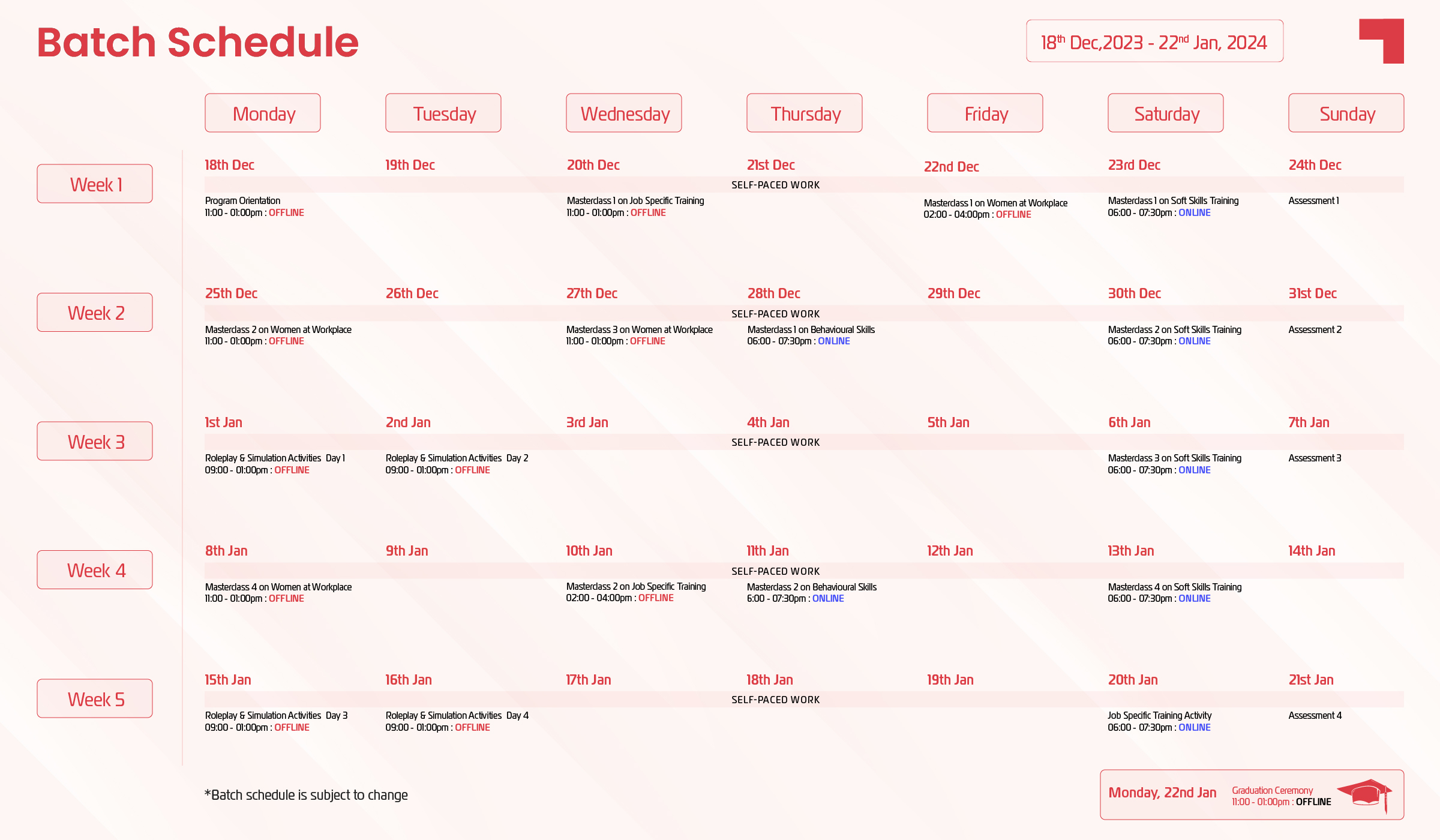This screenshot has width=1440, height=840.
Task: Choose the Thursday column header
Action: point(805,113)
